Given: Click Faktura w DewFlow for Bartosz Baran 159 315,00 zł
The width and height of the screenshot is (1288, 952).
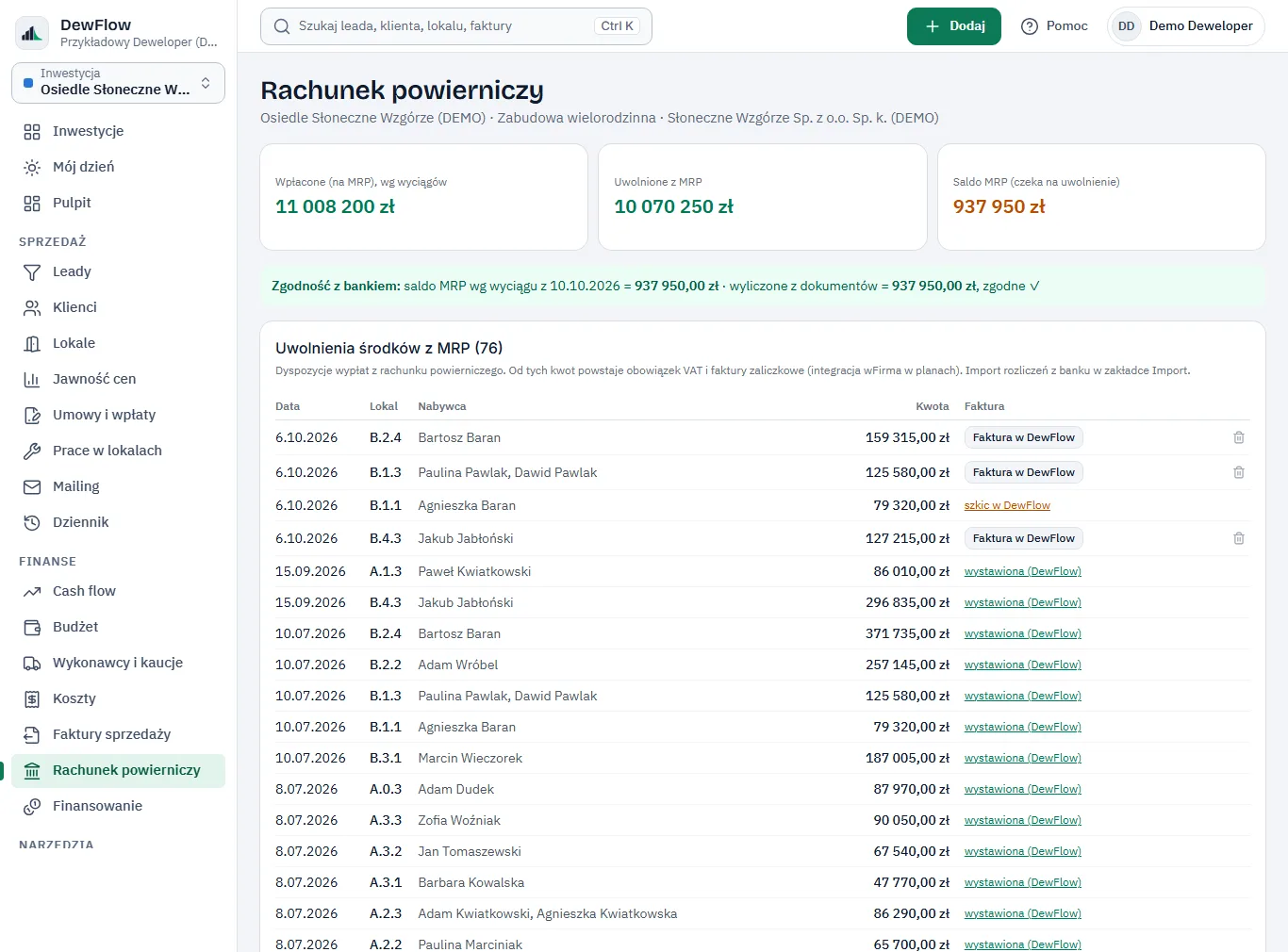Looking at the screenshot, I should (x=1023, y=437).
